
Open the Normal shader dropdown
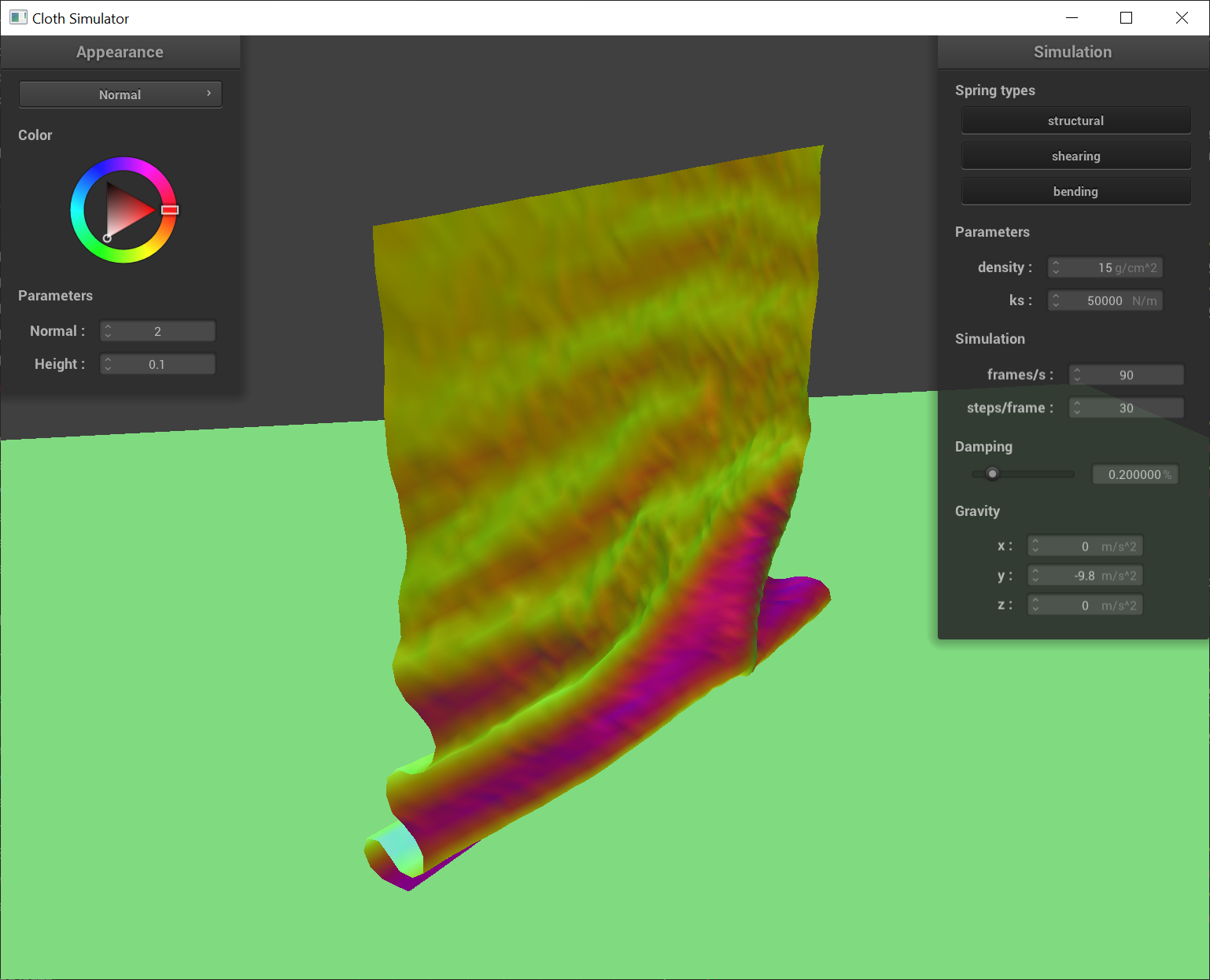point(120,94)
